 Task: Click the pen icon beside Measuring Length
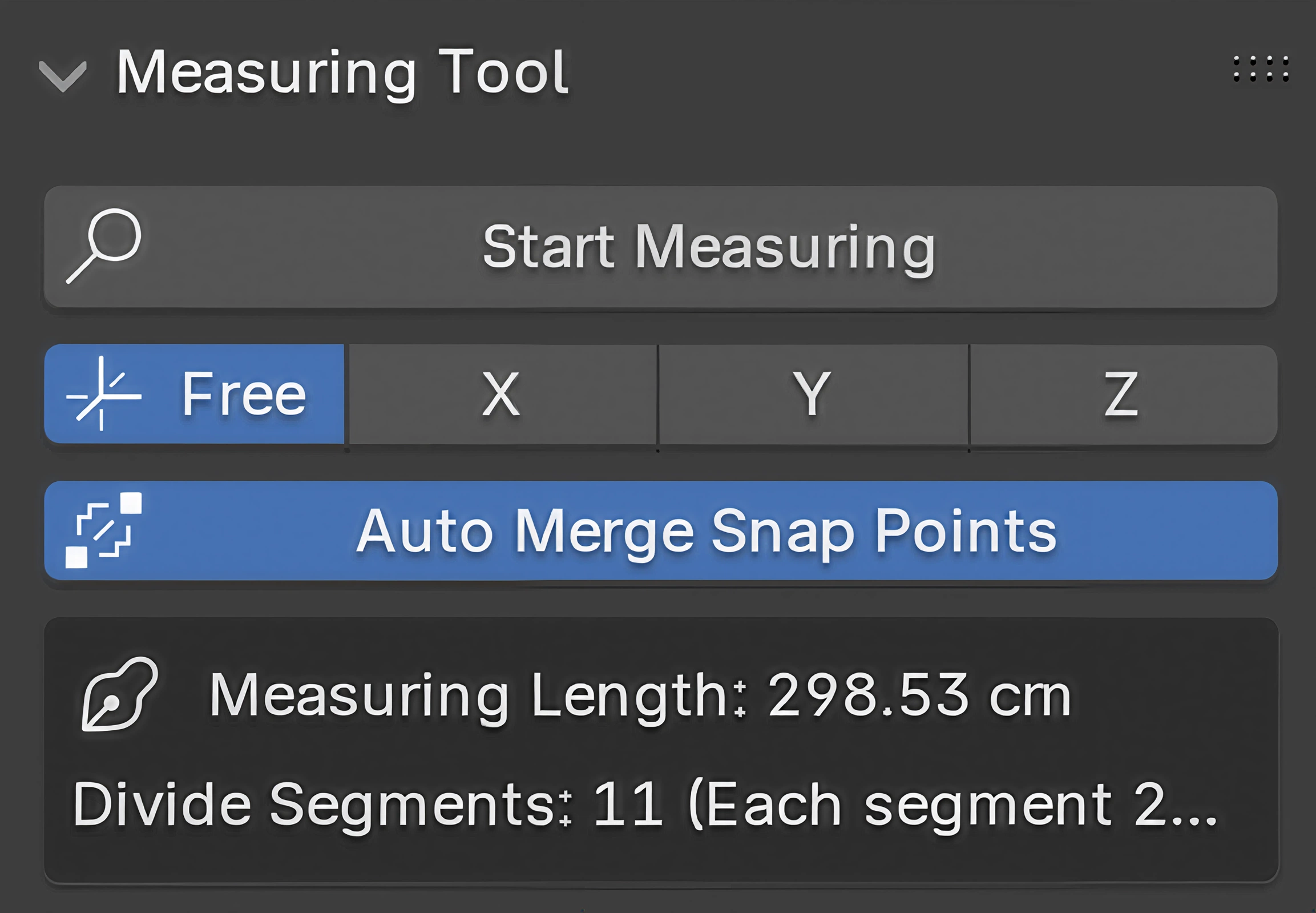[x=119, y=694]
